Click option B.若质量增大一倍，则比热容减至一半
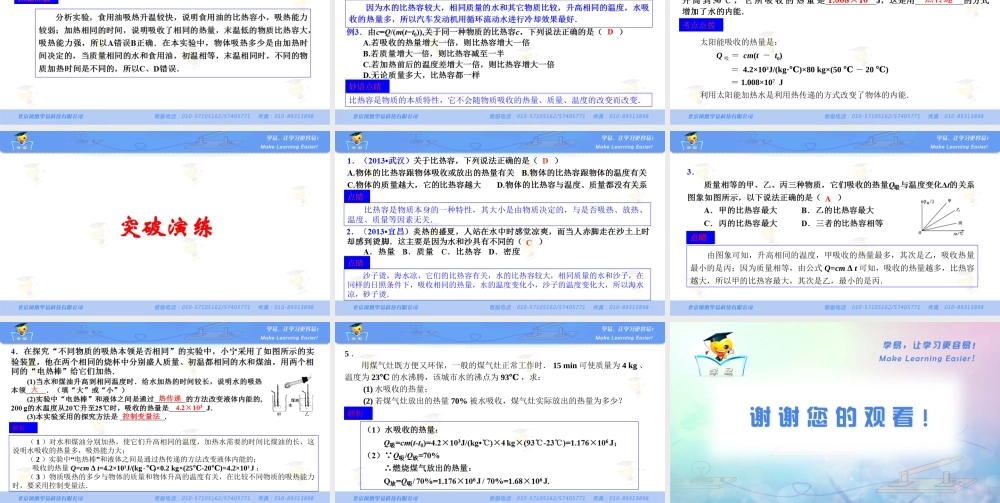1000x503 pixels. pyautogui.click(x=433, y=54)
